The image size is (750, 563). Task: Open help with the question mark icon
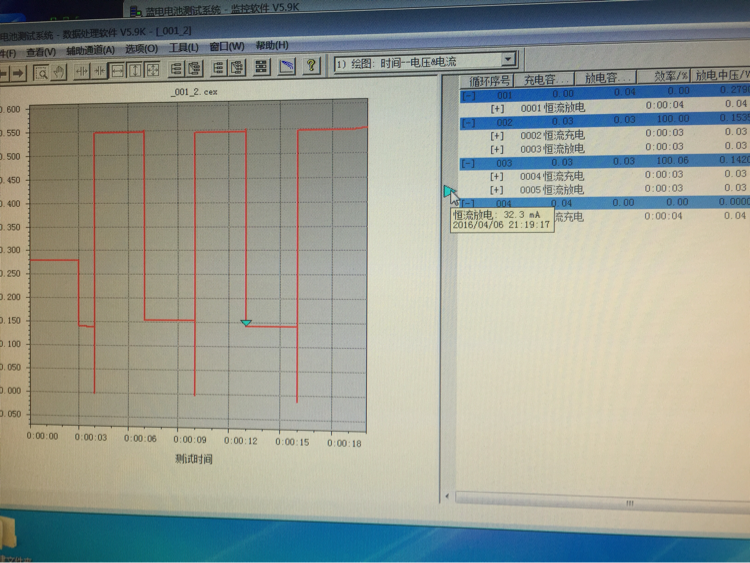click(x=311, y=65)
